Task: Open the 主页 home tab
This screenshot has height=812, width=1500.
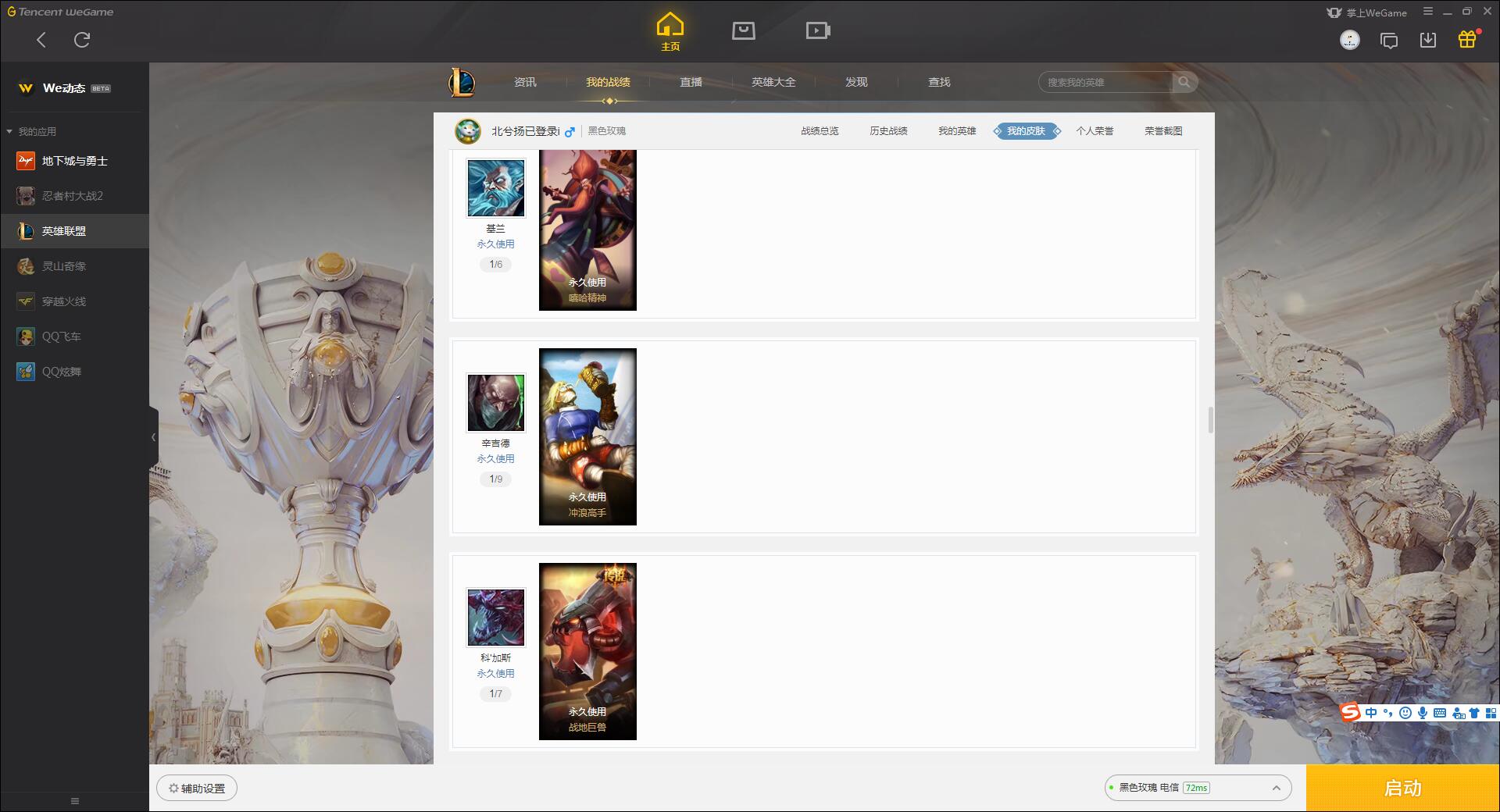Action: (670, 32)
